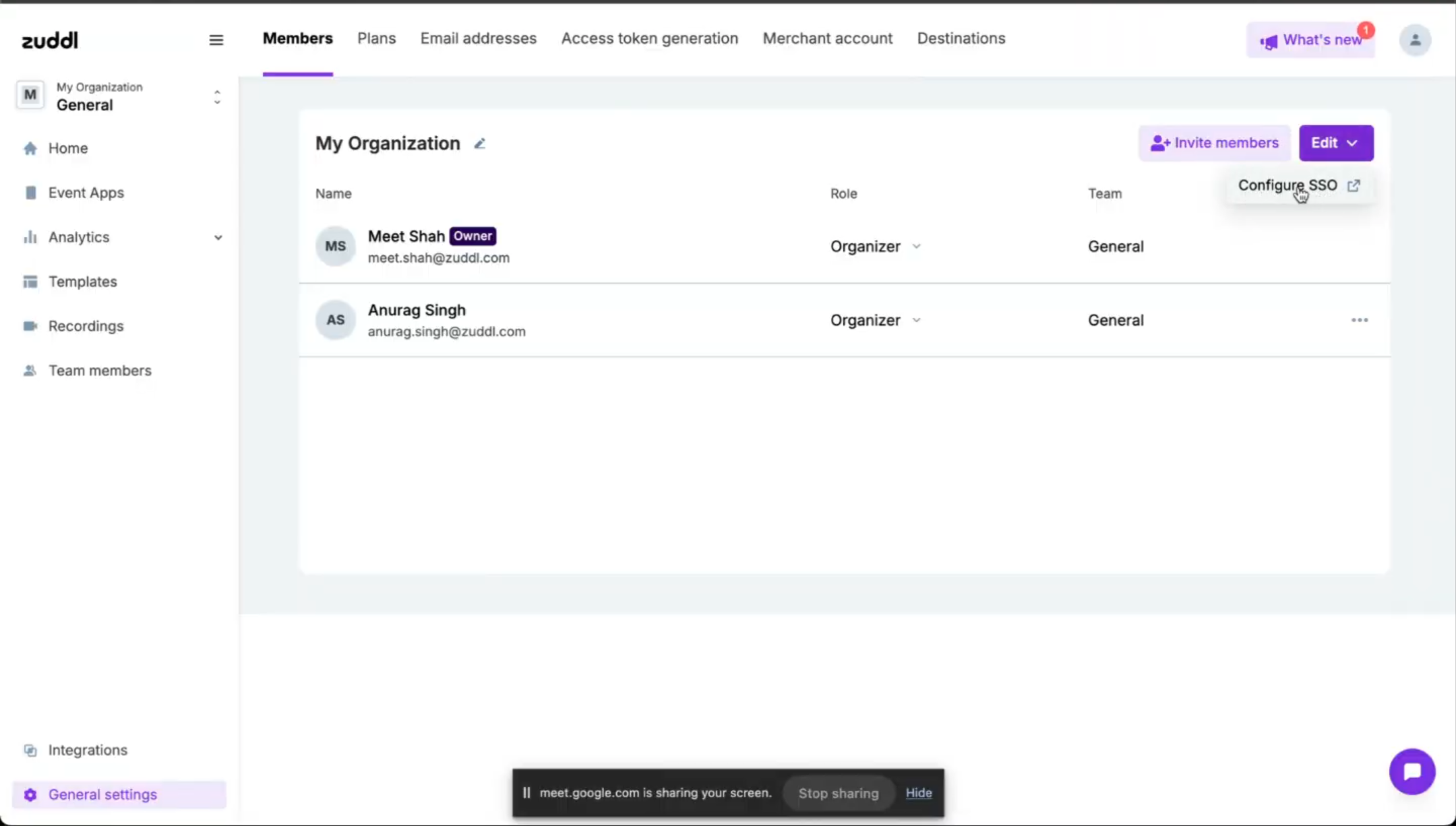Open Recordings in the sidebar
Viewport: 1456px width, 826px height.
click(86, 326)
